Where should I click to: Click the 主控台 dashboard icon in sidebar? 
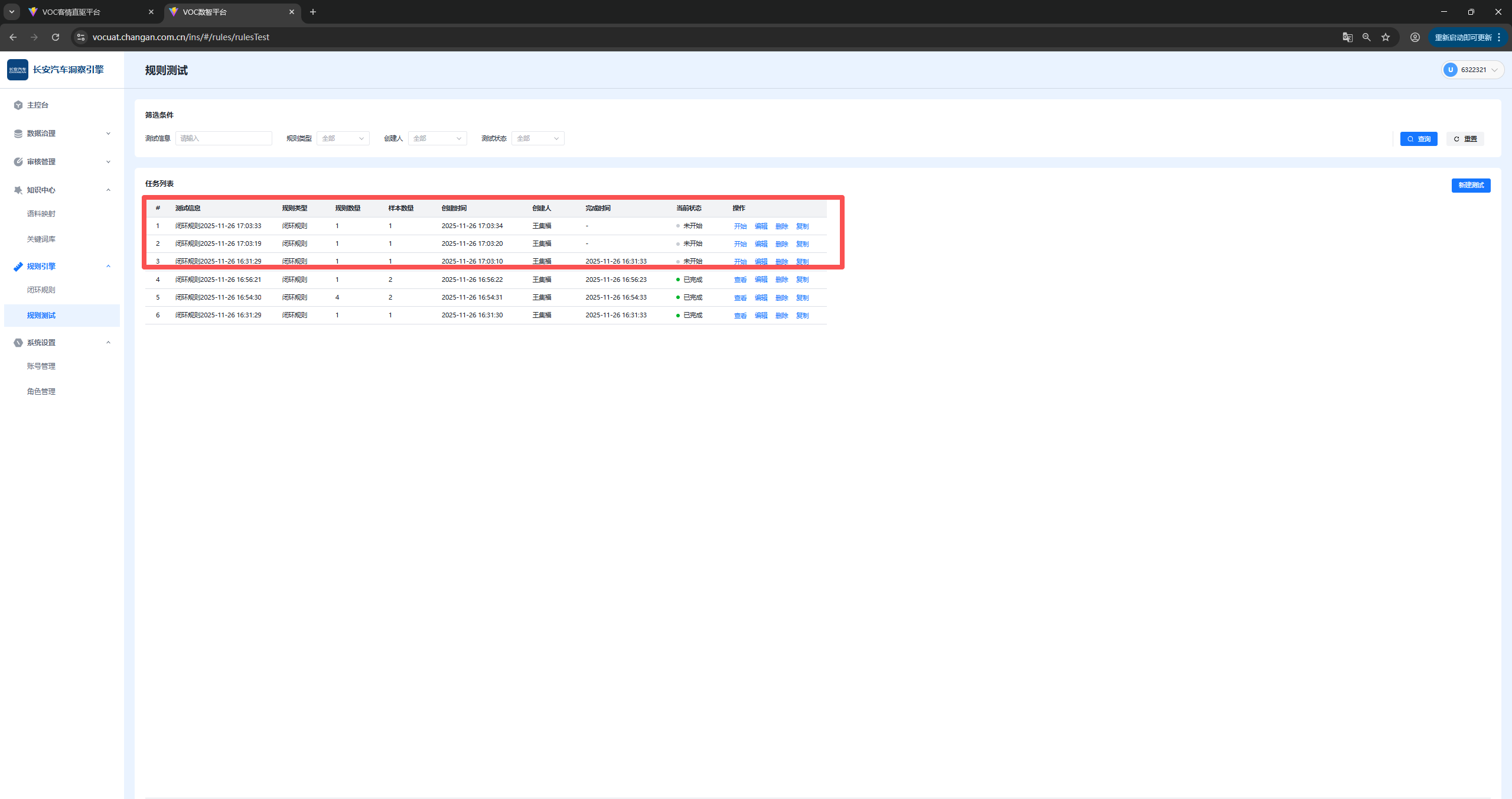coord(18,105)
